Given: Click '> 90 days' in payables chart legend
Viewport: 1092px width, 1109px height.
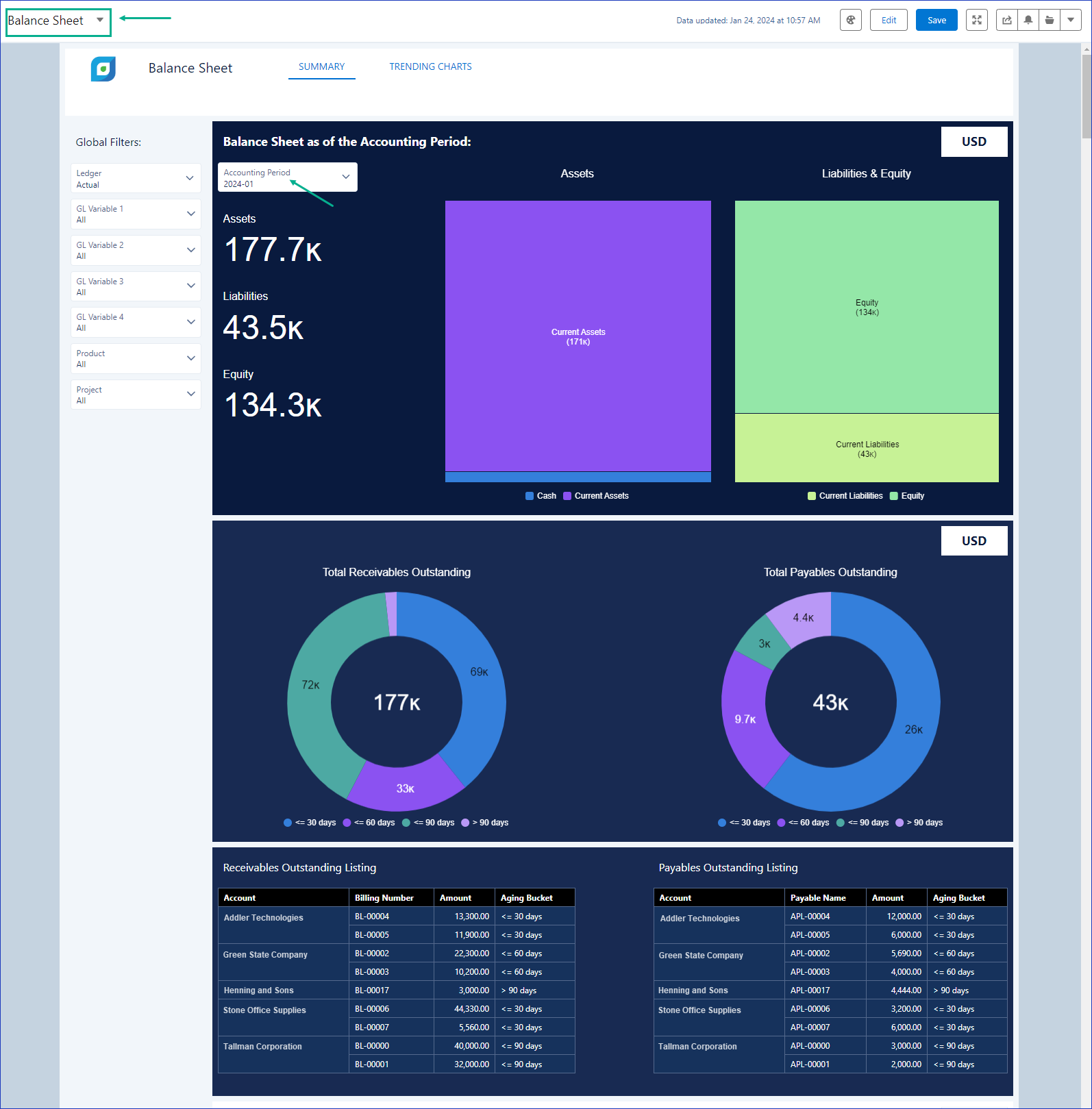Looking at the screenshot, I should tap(919, 823).
